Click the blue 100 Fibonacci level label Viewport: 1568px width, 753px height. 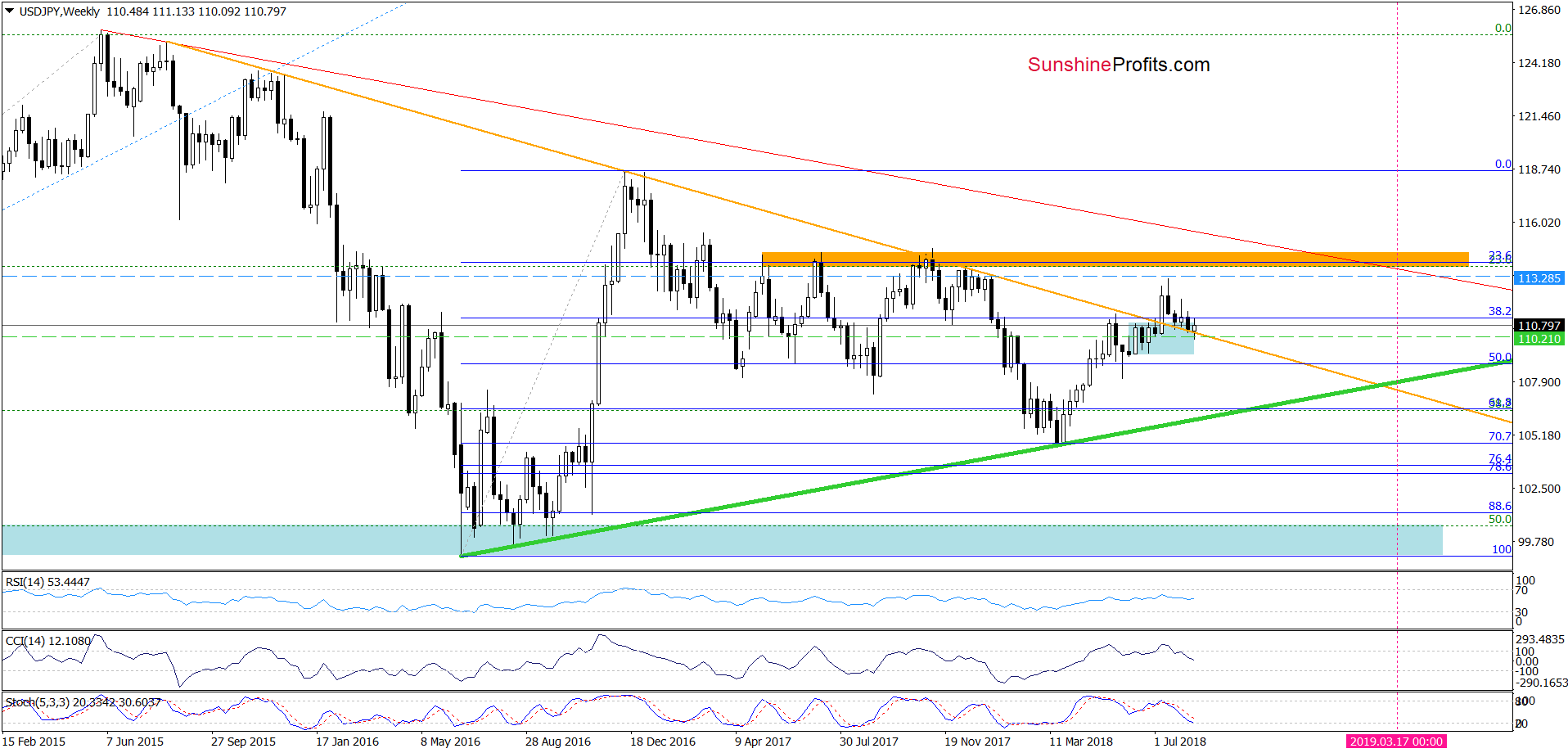click(x=1502, y=550)
